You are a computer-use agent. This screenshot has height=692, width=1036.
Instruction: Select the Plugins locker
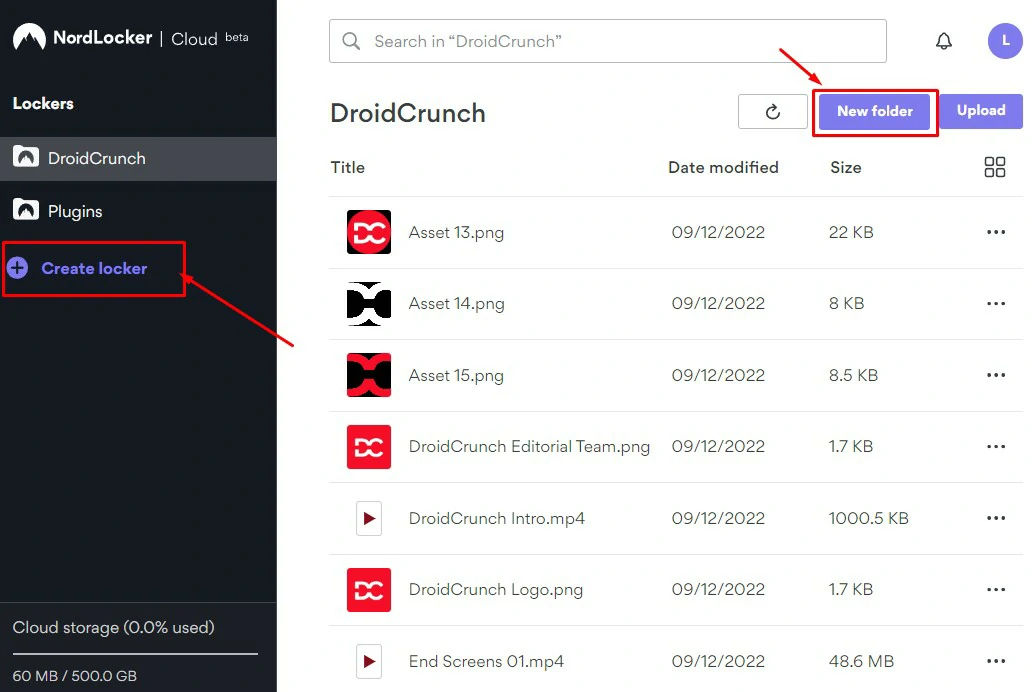138,211
